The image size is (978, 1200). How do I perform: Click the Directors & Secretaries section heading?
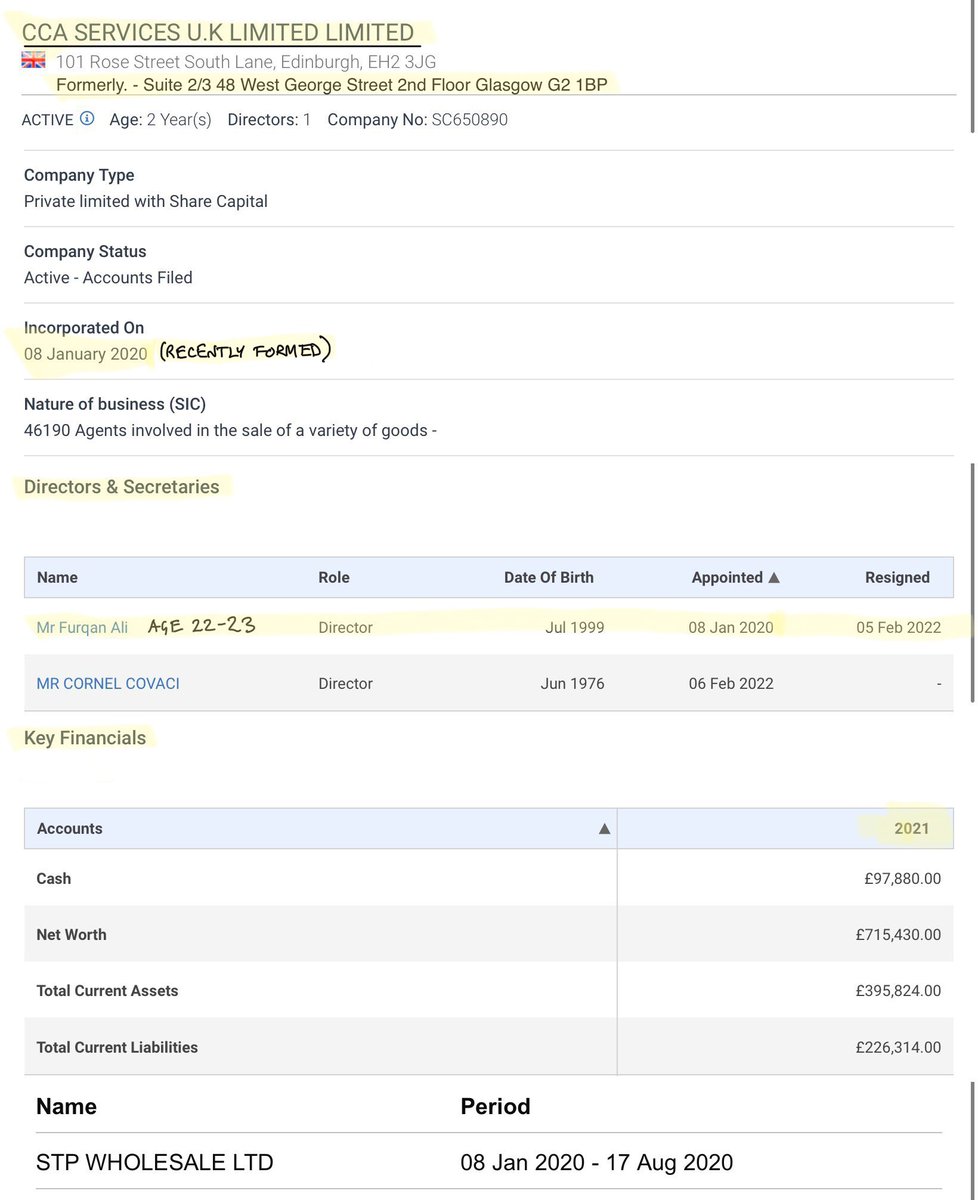click(x=122, y=487)
